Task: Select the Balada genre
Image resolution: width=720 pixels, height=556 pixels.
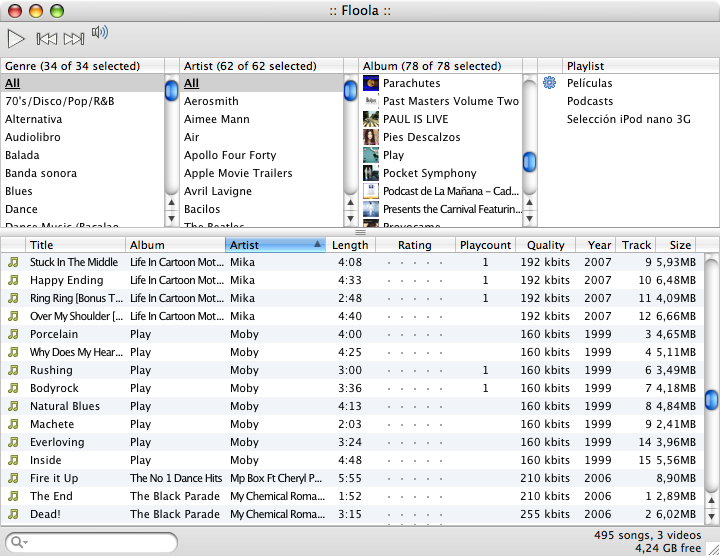Action: point(83,155)
